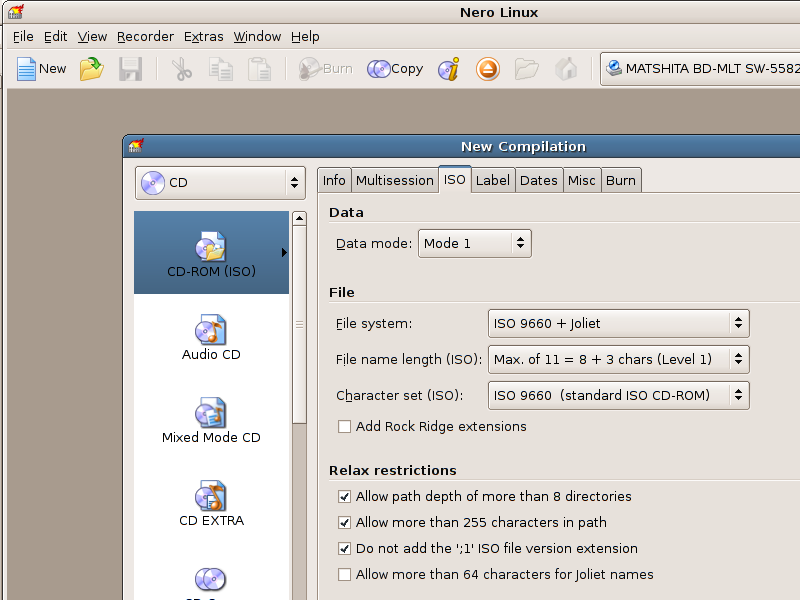Click the New compilation toolbar icon
The height and width of the screenshot is (600, 800).
click(41, 69)
